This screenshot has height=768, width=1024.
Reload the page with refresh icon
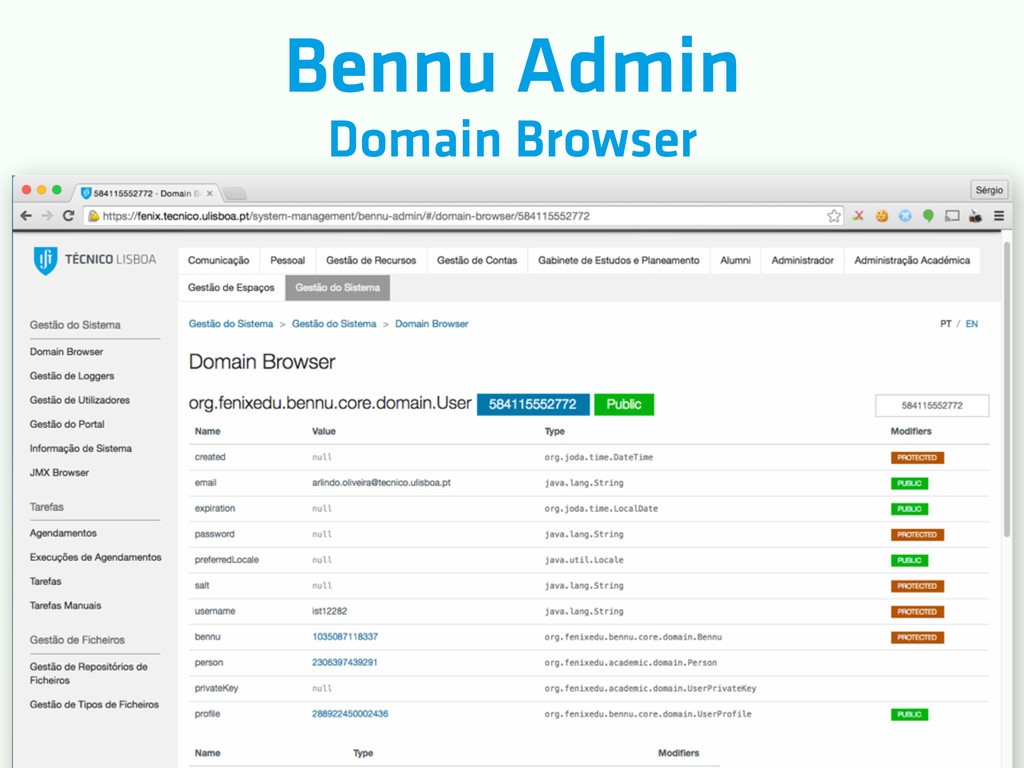tap(69, 216)
